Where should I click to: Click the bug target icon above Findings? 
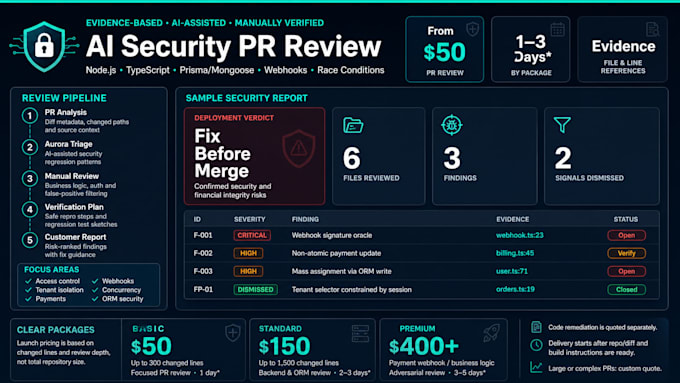click(451, 125)
